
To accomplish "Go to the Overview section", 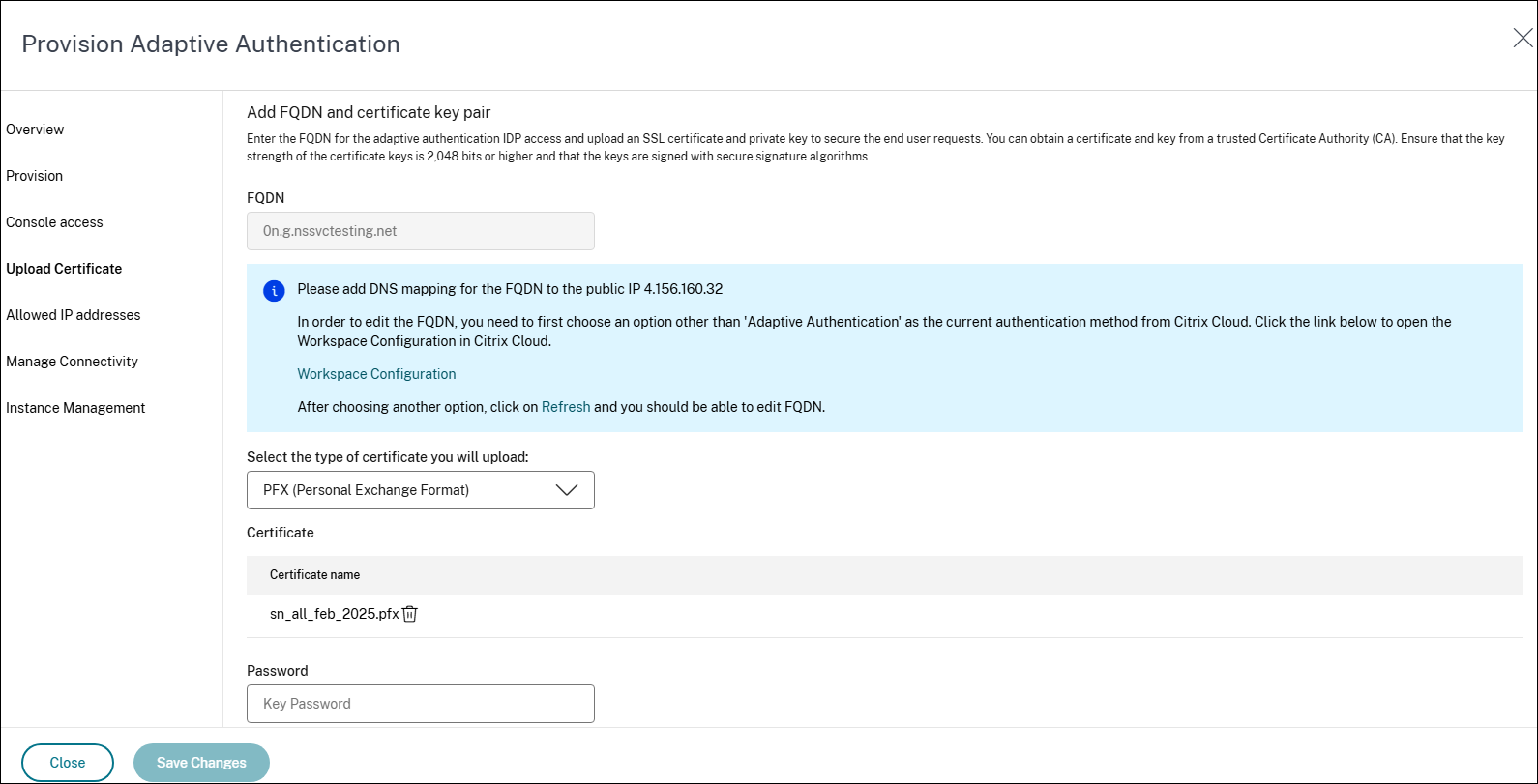I will 35,130.
